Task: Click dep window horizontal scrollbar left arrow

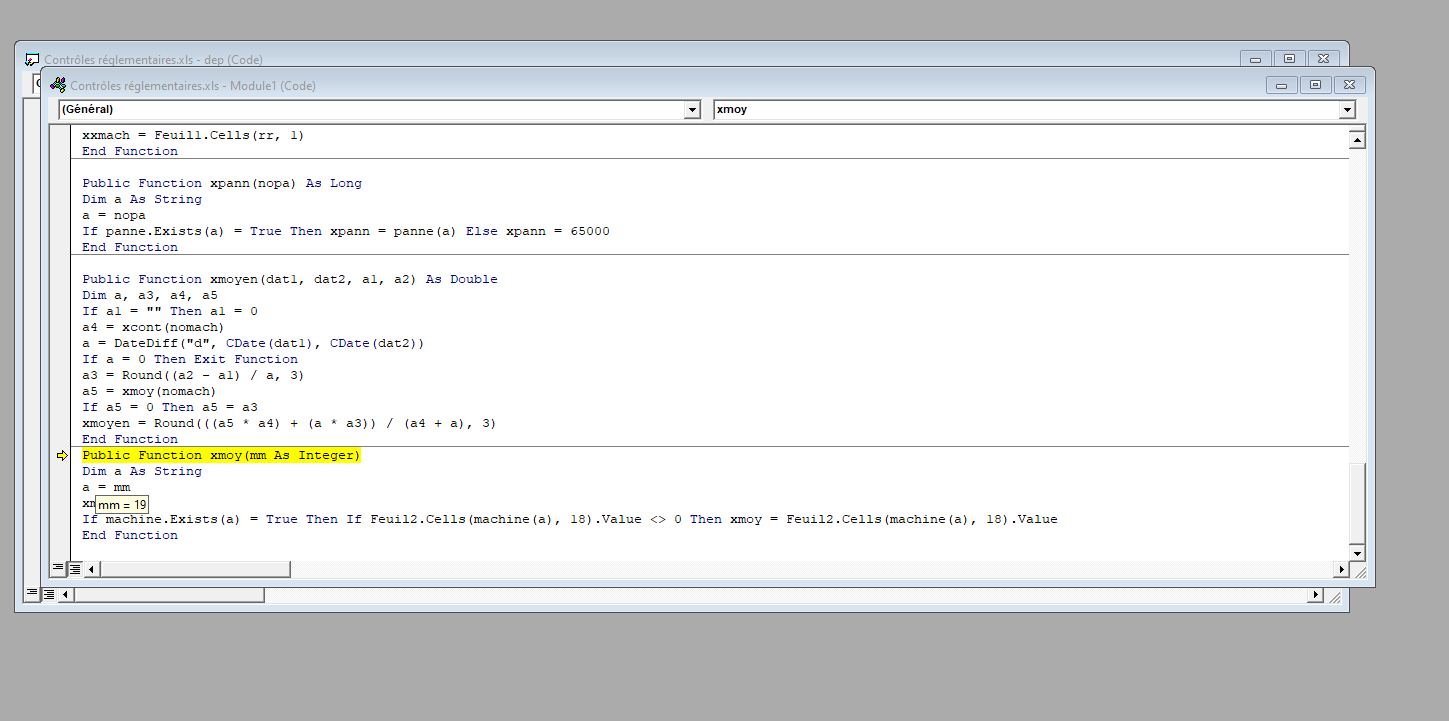Action: coord(66,595)
